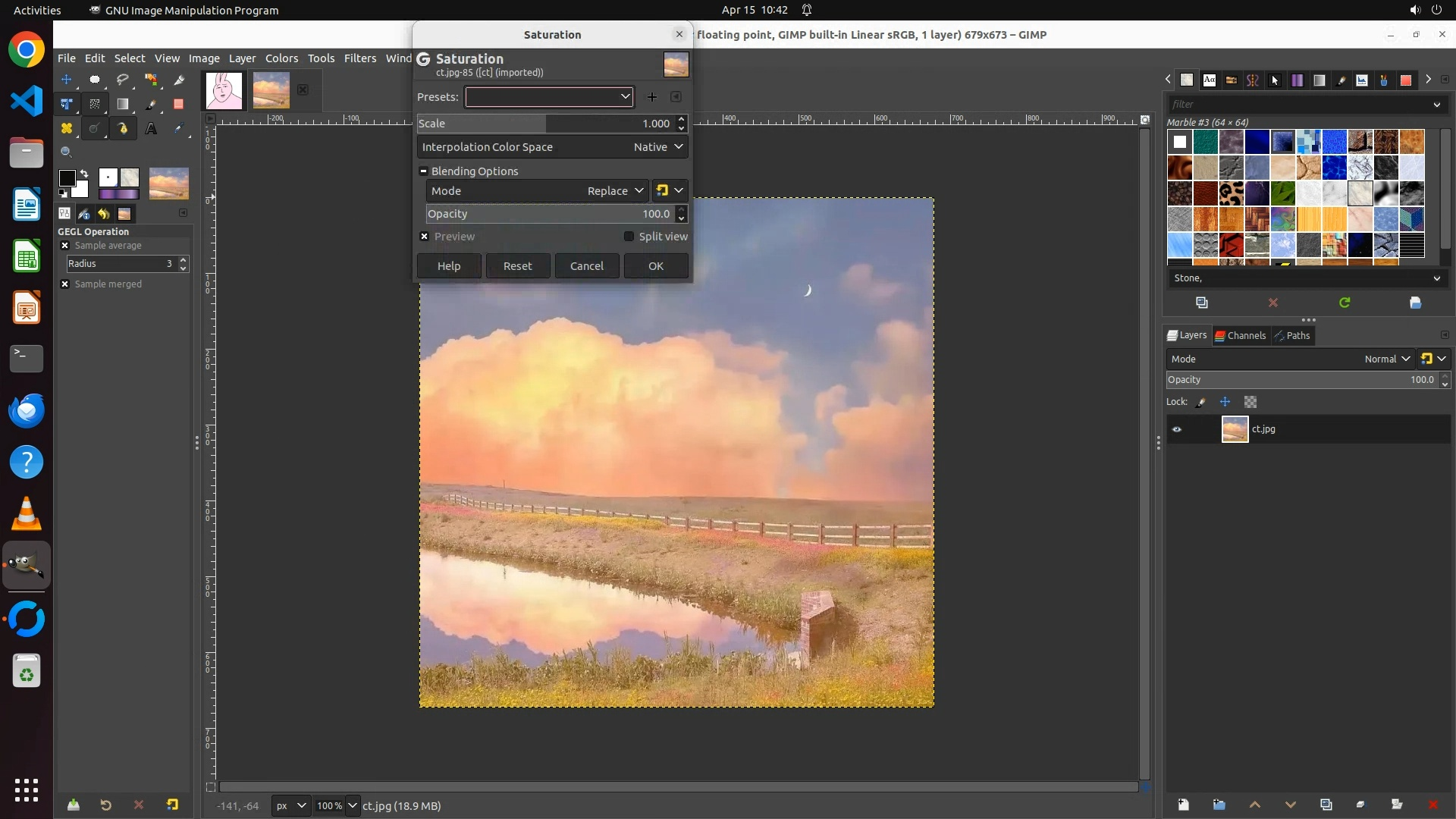
Task: Select the Free Select lasso tool
Action: tap(123, 80)
